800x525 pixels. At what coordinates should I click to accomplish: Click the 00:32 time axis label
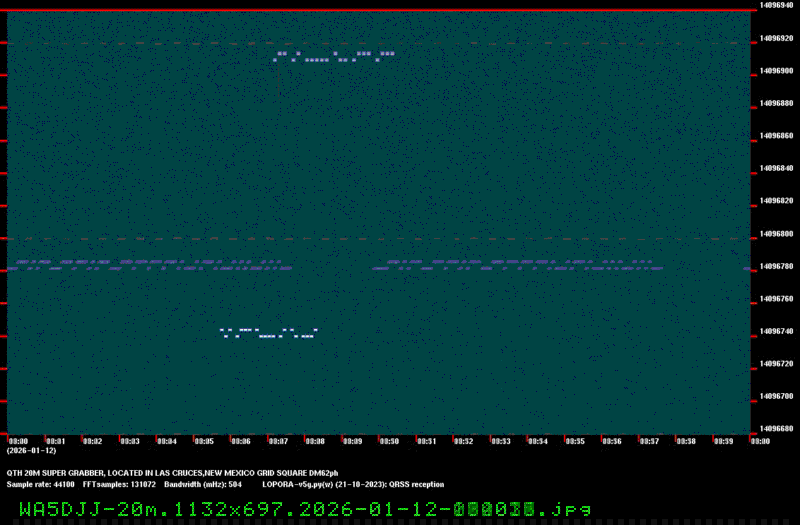coord(463,441)
